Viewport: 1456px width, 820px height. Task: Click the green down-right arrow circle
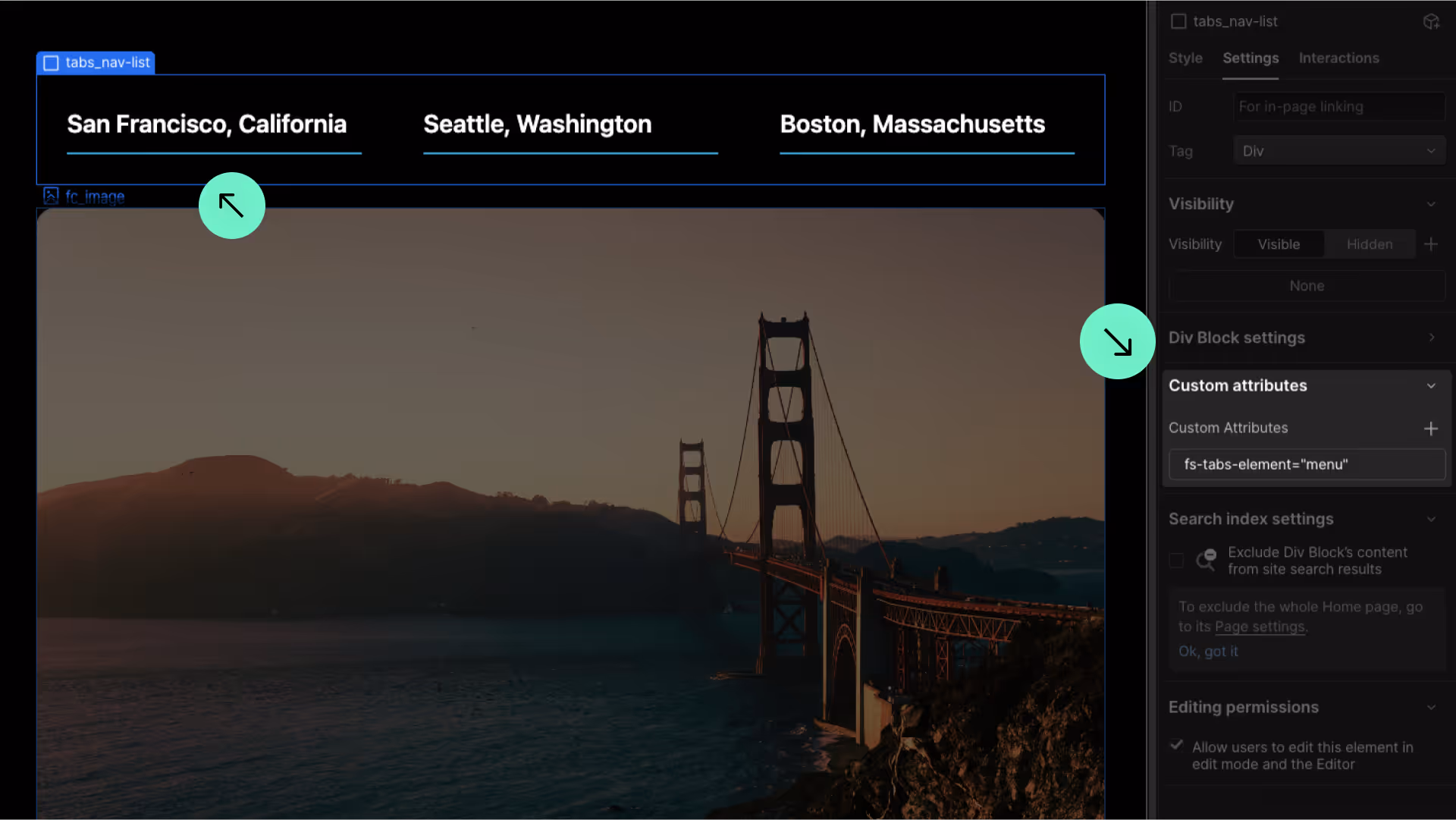point(1118,341)
